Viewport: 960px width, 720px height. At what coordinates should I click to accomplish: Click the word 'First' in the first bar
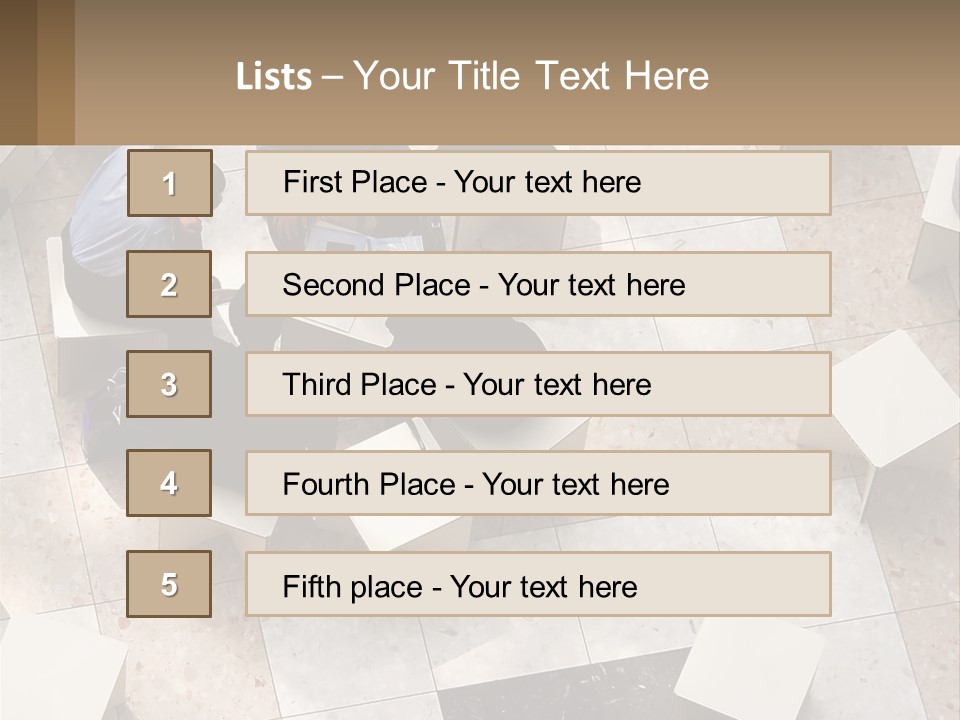[x=310, y=182]
